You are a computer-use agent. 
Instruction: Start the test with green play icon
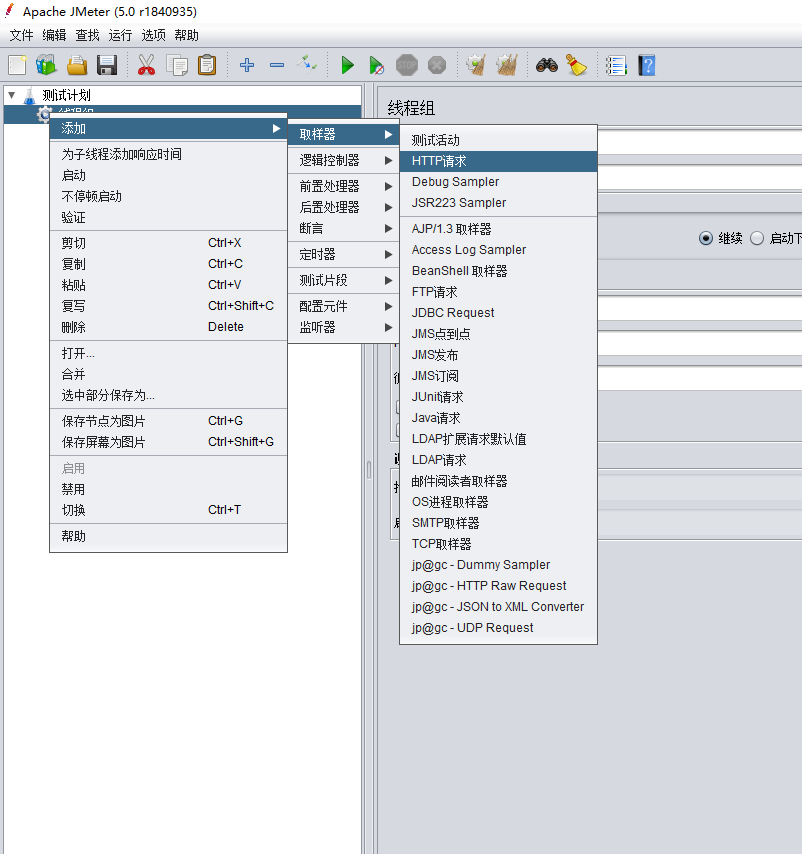click(x=347, y=65)
